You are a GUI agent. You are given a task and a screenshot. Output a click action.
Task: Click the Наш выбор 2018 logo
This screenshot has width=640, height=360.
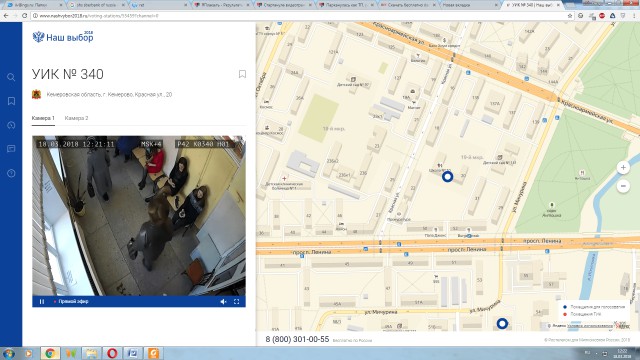(63, 37)
